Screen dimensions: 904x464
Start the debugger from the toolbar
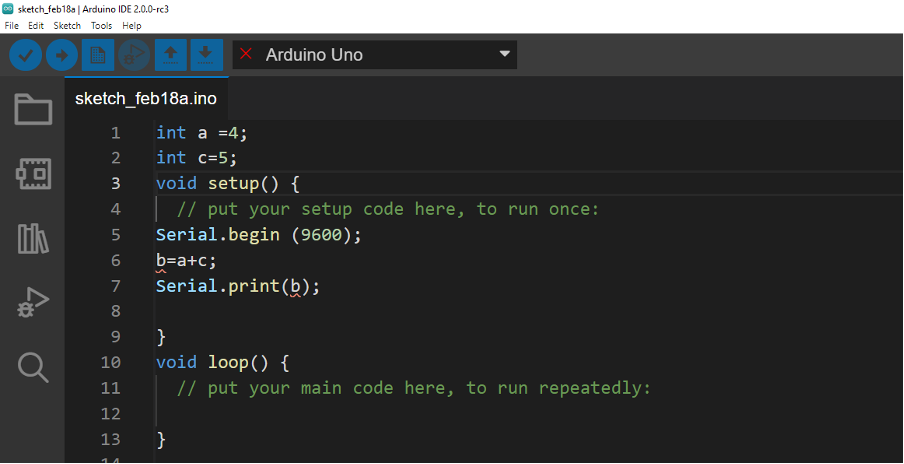coord(134,55)
